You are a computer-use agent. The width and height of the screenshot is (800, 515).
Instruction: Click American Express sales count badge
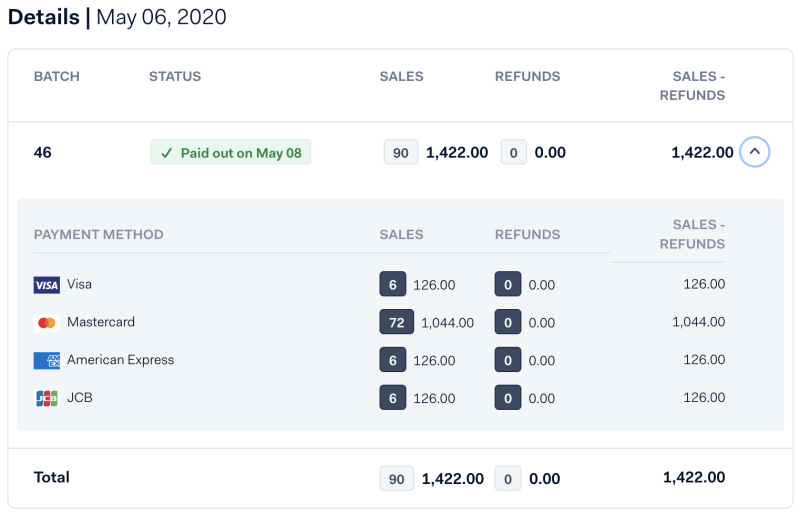coord(393,360)
